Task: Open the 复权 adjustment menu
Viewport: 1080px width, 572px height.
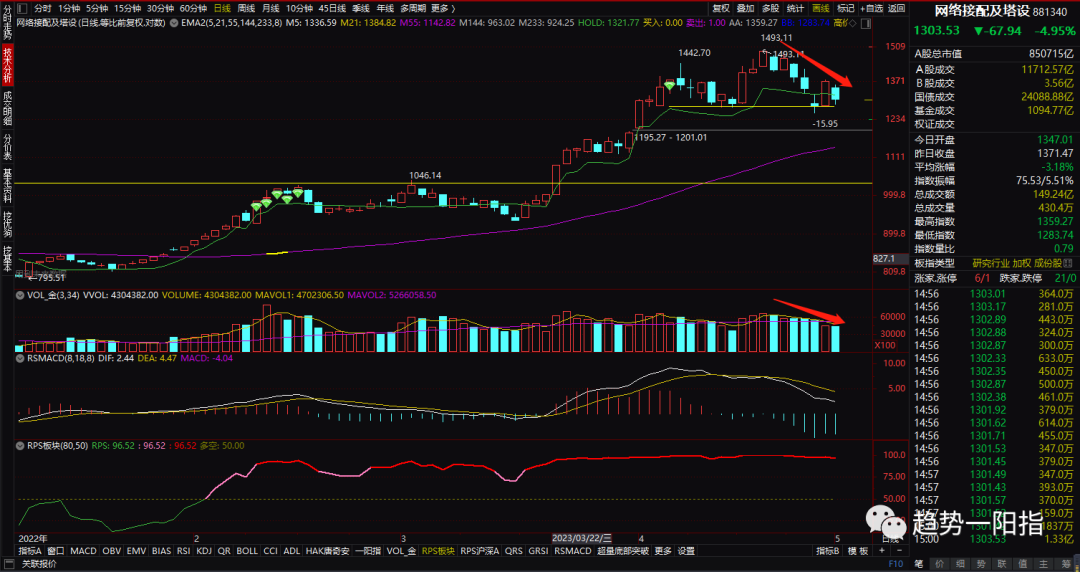Action: 721,8
